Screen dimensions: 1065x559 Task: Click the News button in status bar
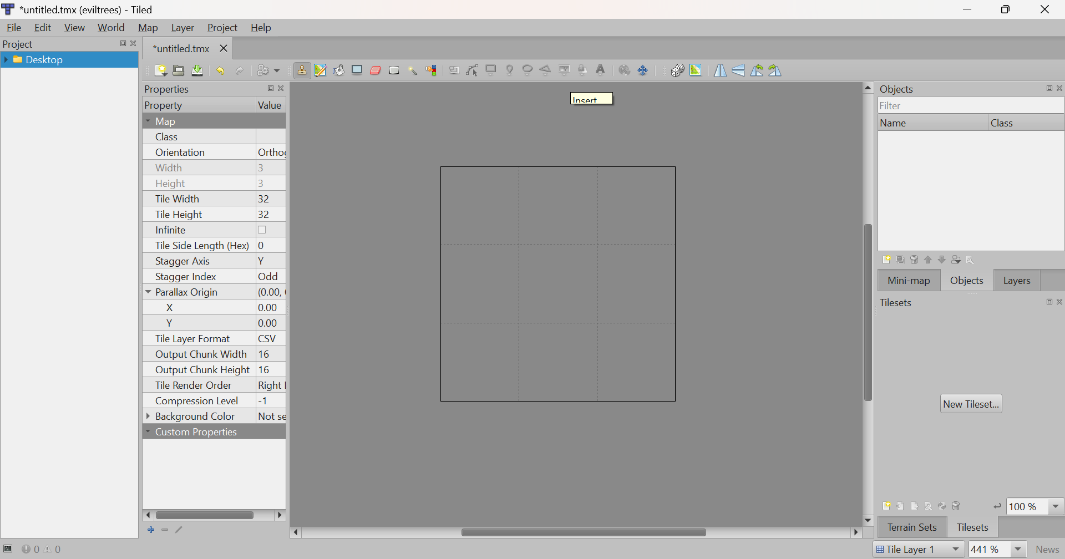click(1047, 549)
